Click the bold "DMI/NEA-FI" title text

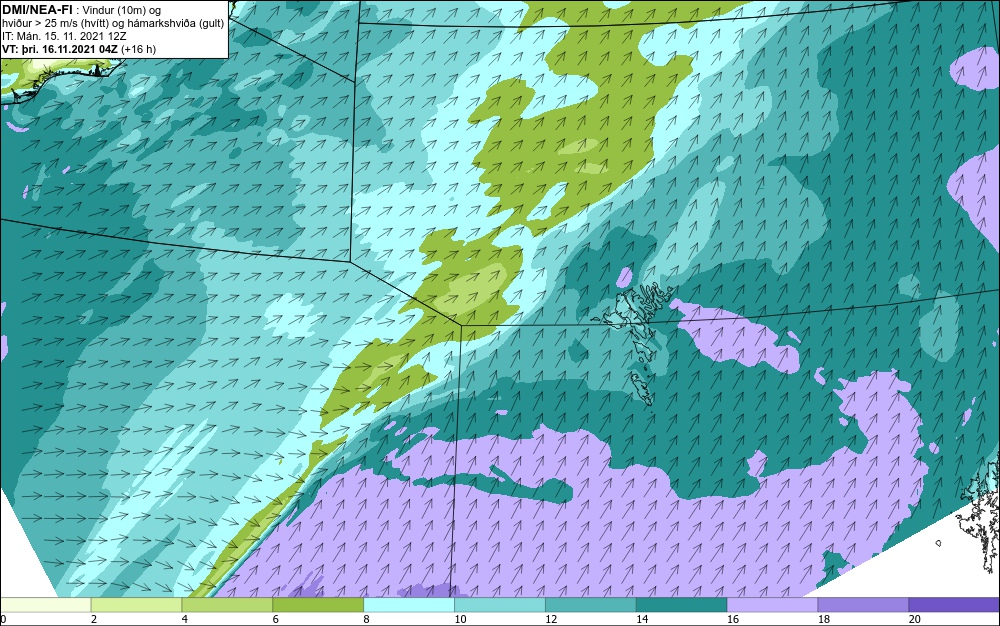37,10
